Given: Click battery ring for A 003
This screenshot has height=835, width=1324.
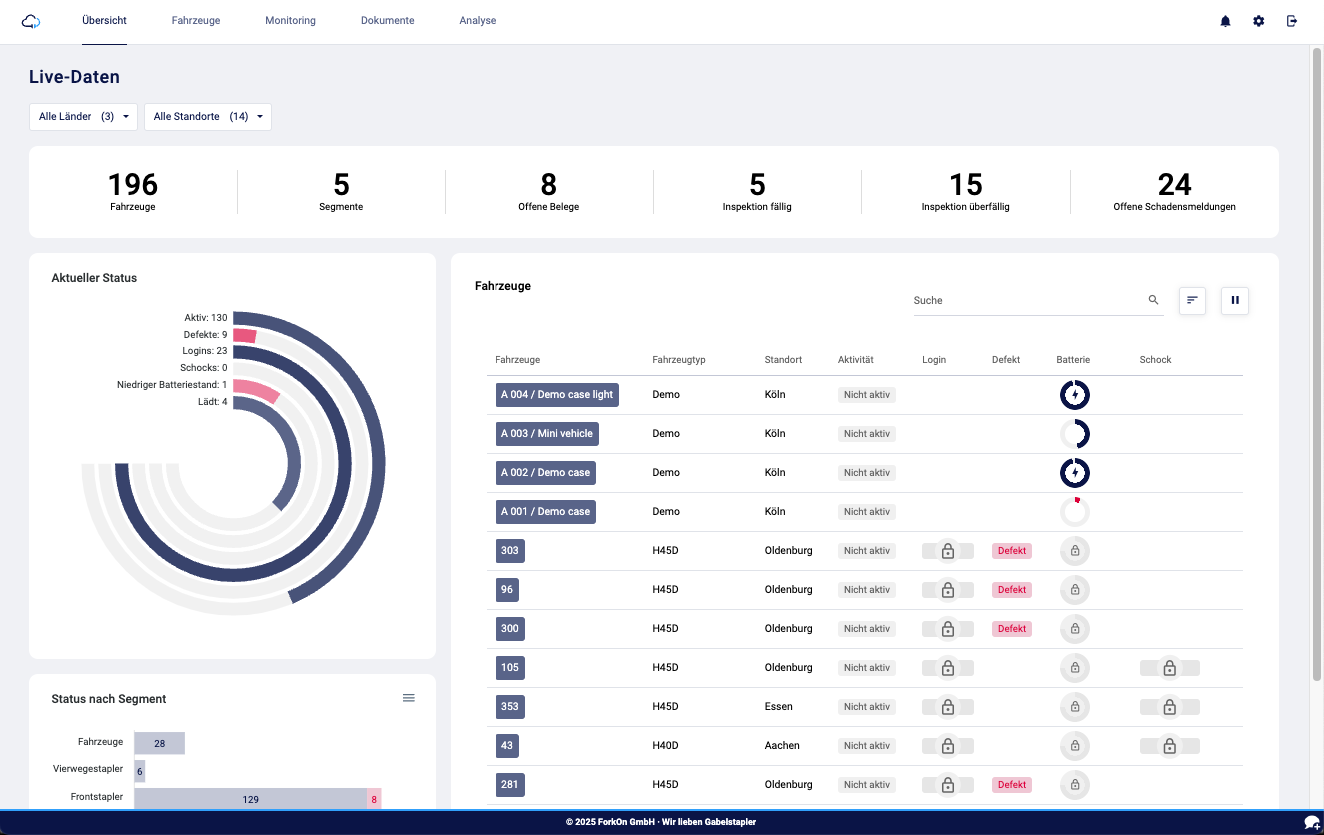Looking at the screenshot, I should point(1075,434).
